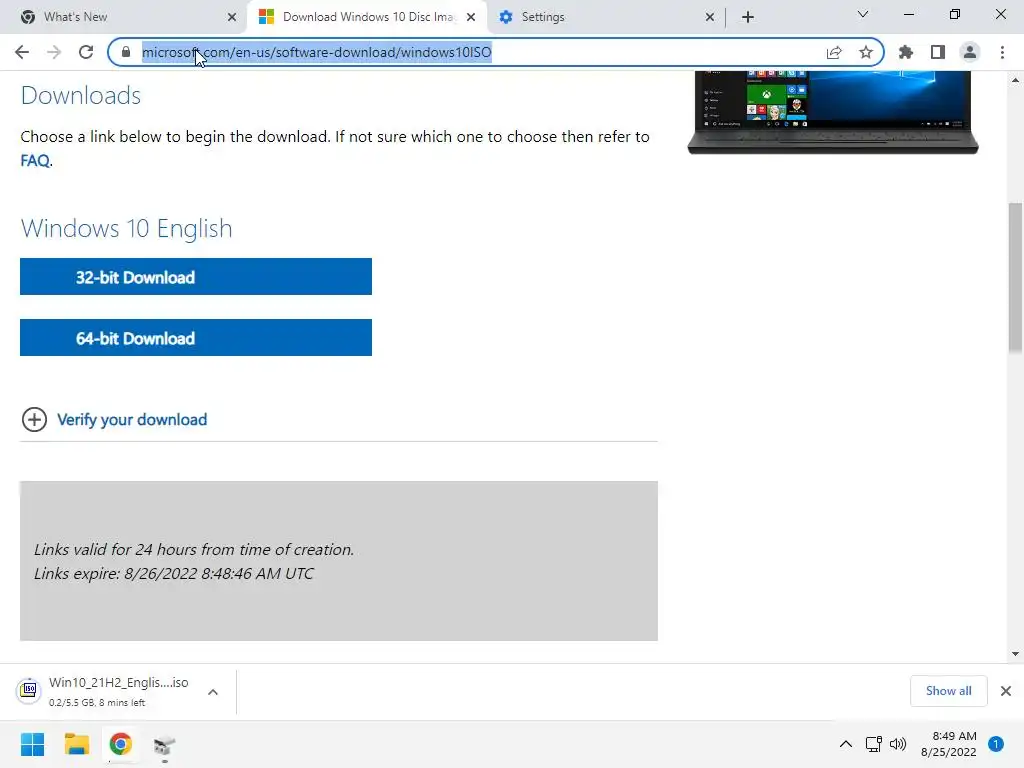
Task: Close the Download Windows 10 tab
Action: [471, 17]
